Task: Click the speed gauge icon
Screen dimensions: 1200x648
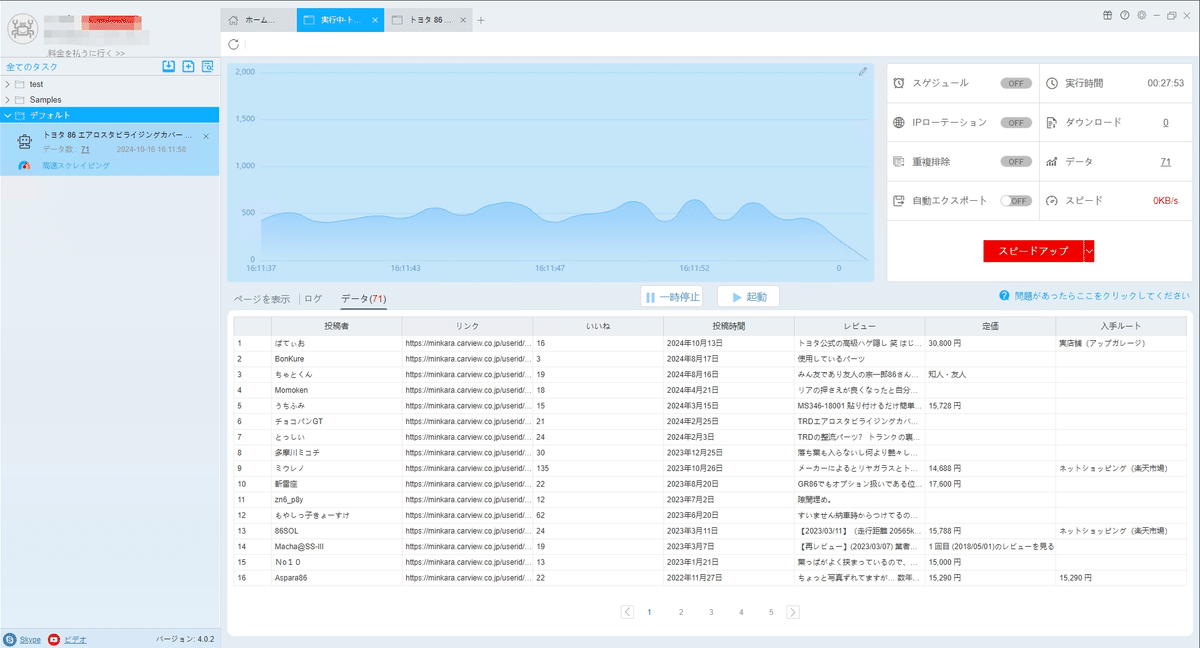Action: 1052,200
